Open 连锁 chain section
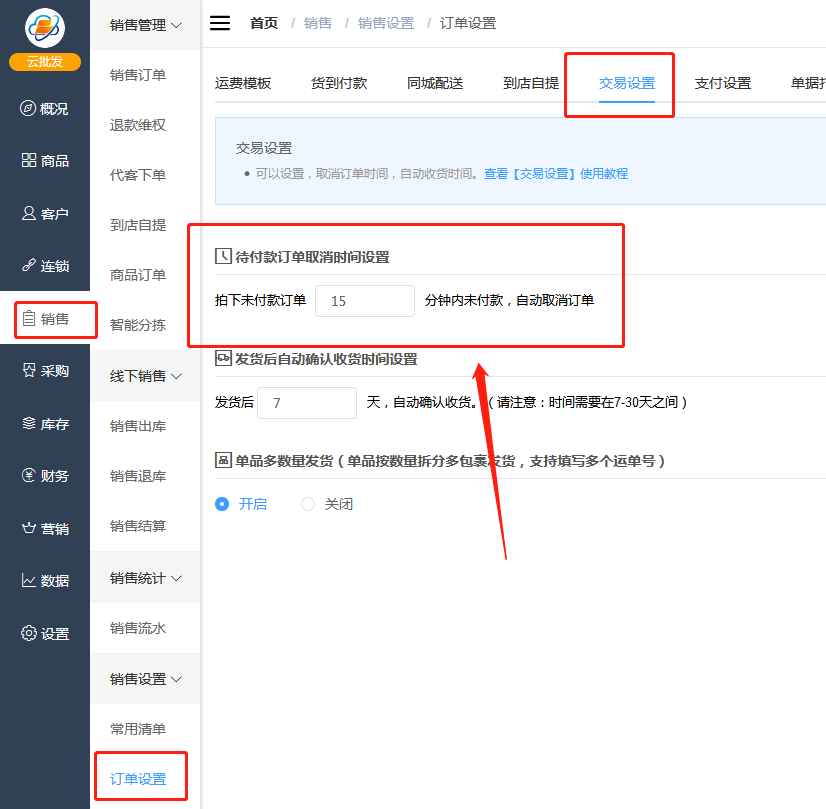This screenshot has width=826, height=809. point(45,265)
